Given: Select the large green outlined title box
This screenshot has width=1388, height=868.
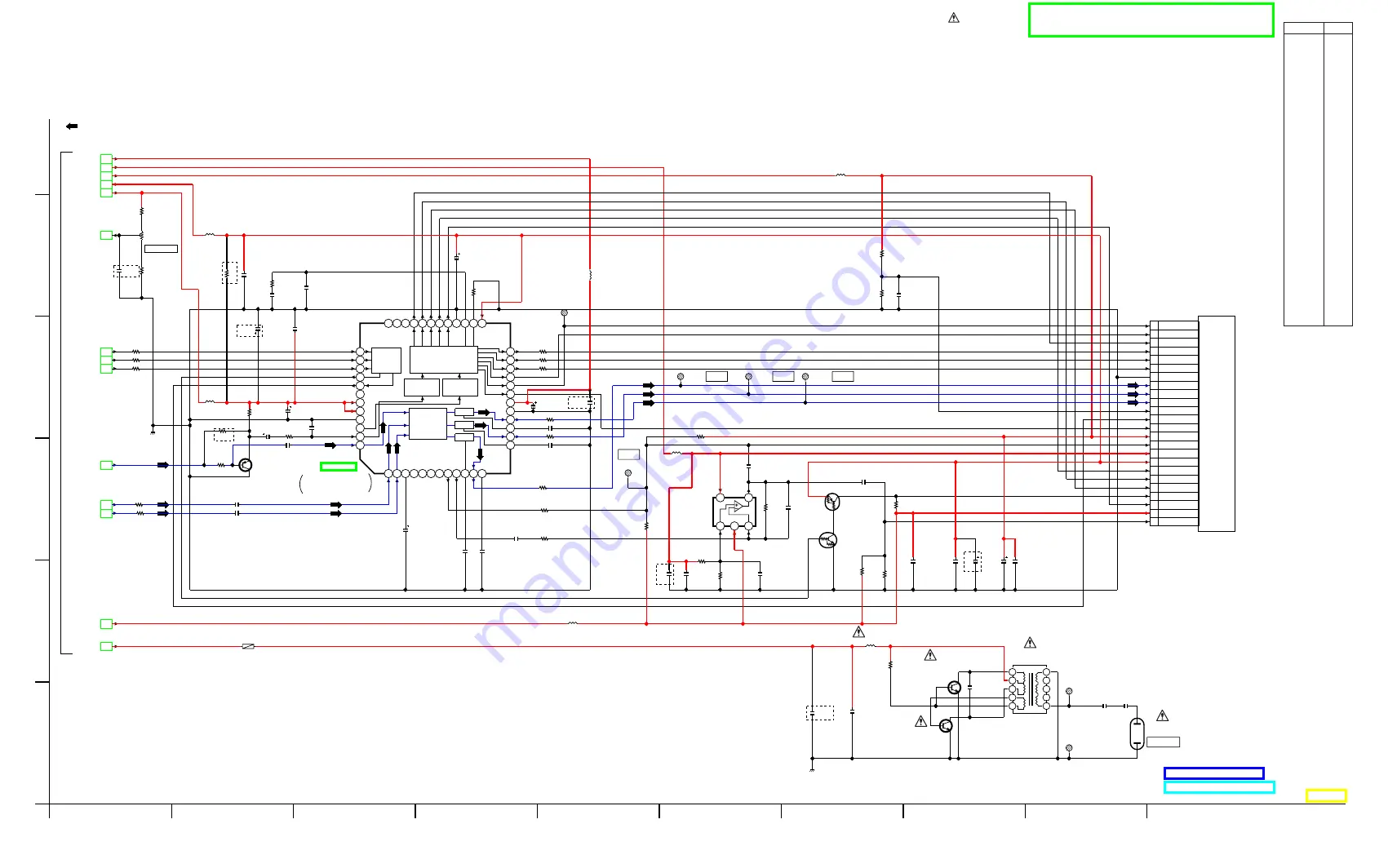Looking at the screenshot, I should coord(1151,20).
